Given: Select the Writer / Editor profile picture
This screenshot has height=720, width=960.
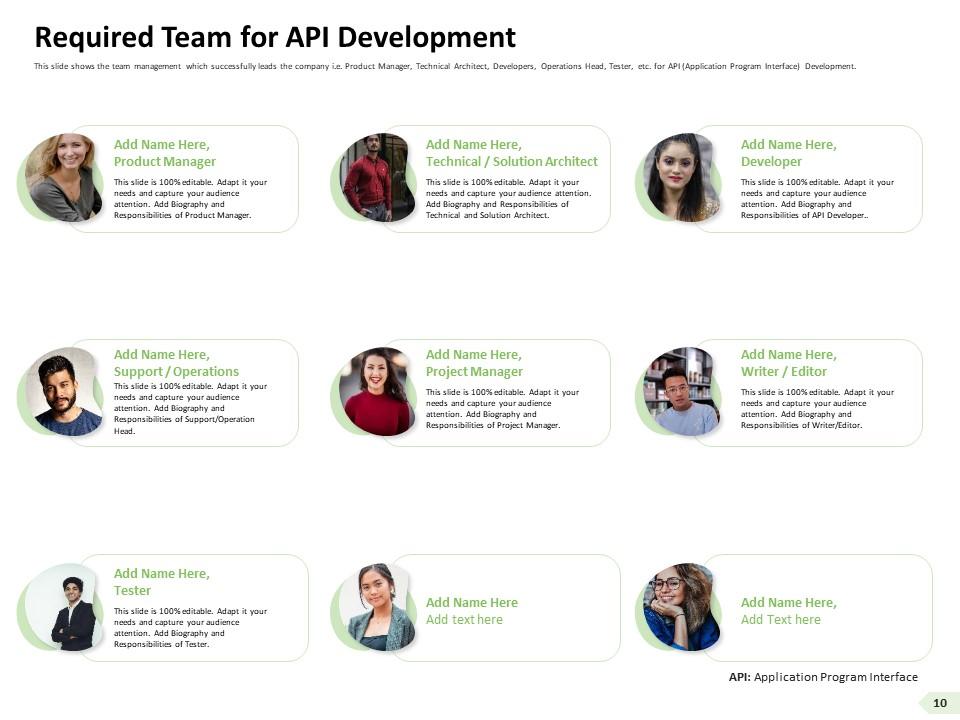Looking at the screenshot, I should pyautogui.click(x=681, y=391).
